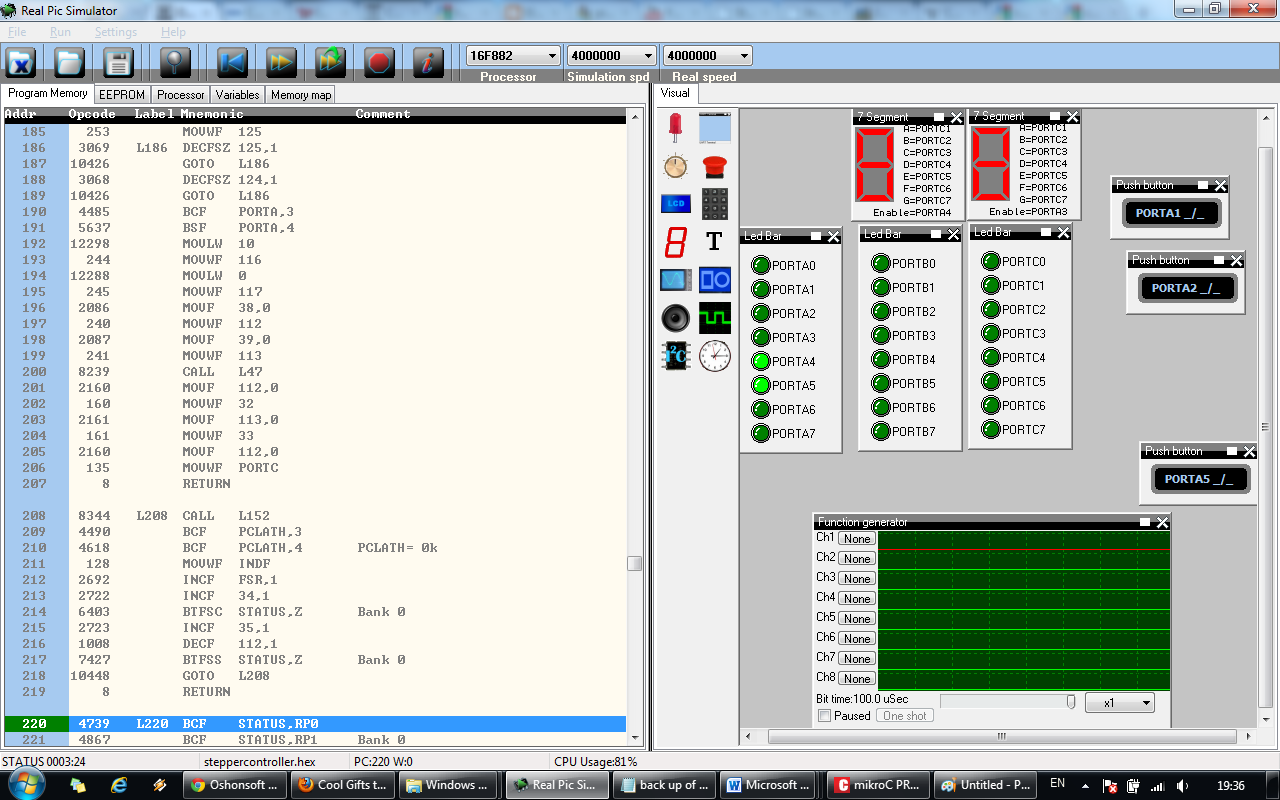Switch to the Processor tab

point(181,94)
